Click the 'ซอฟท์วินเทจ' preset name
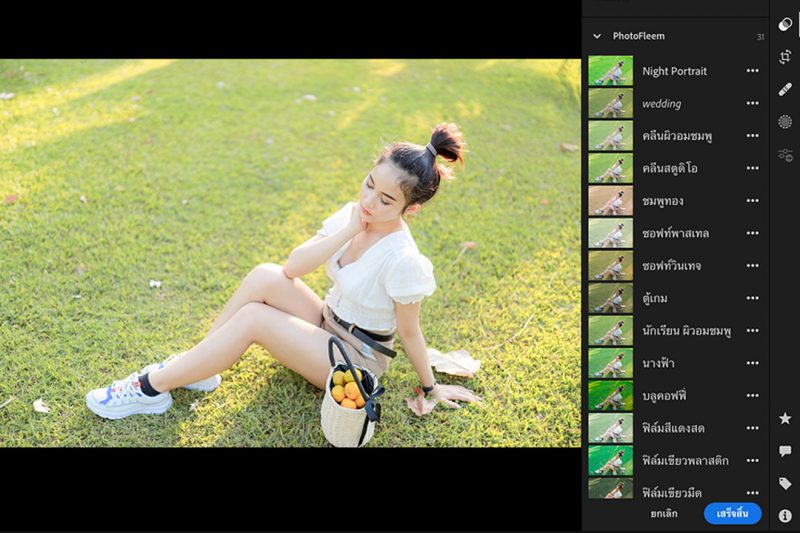 [671, 266]
